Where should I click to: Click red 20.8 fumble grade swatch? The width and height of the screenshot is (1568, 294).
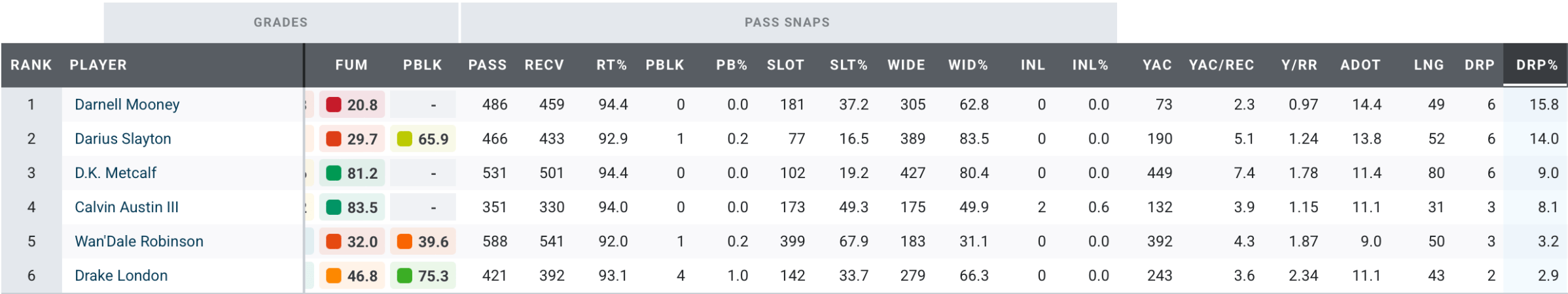click(x=334, y=105)
